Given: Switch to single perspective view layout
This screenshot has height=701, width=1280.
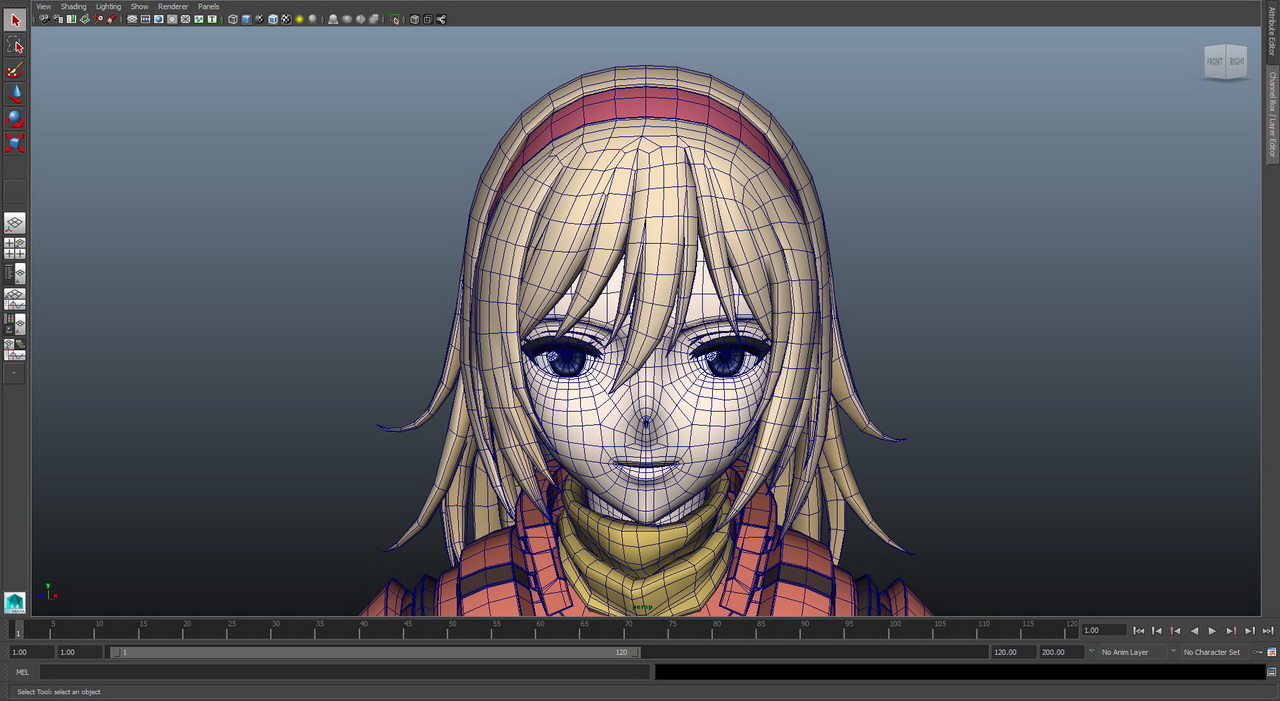Looking at the screenshot, I should [15, 223].
